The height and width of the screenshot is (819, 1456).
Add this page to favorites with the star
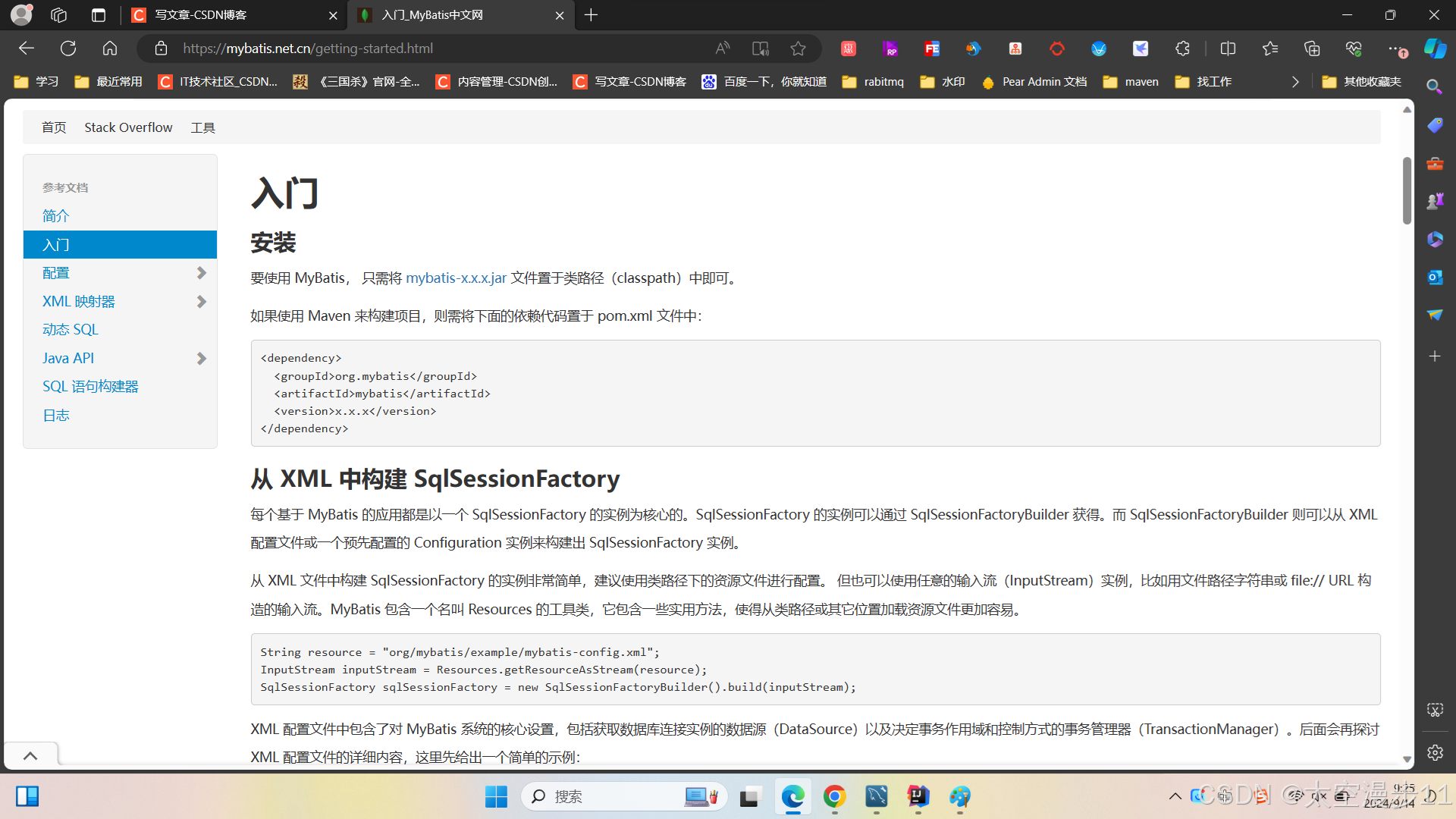click(798, 48)
